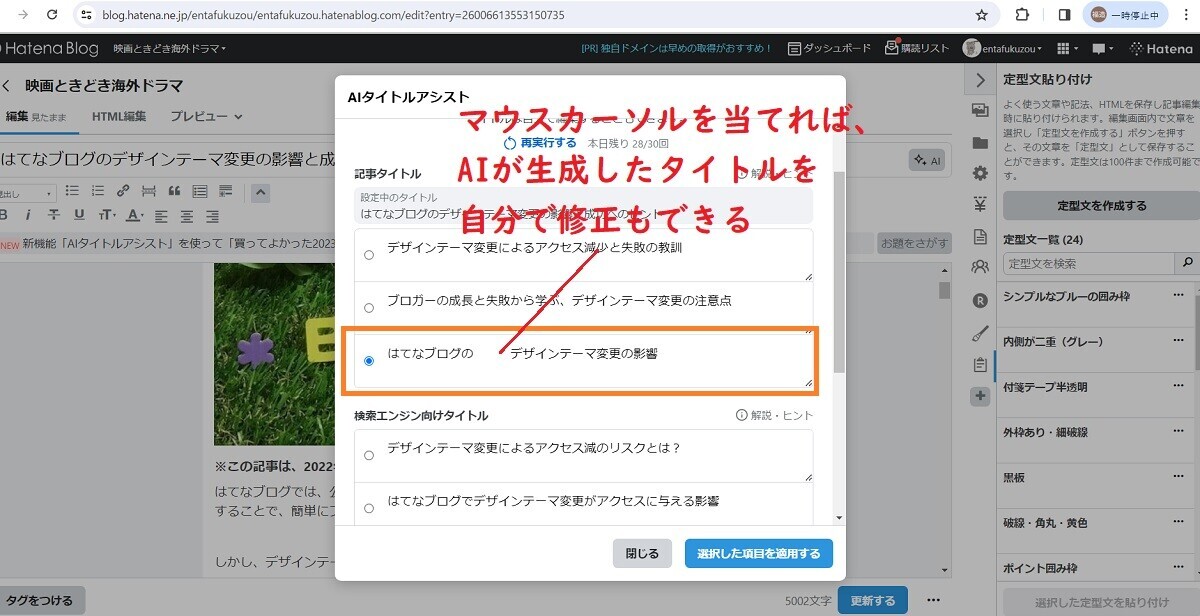Open the 見出し heading style dropdown

coord(28,191)
